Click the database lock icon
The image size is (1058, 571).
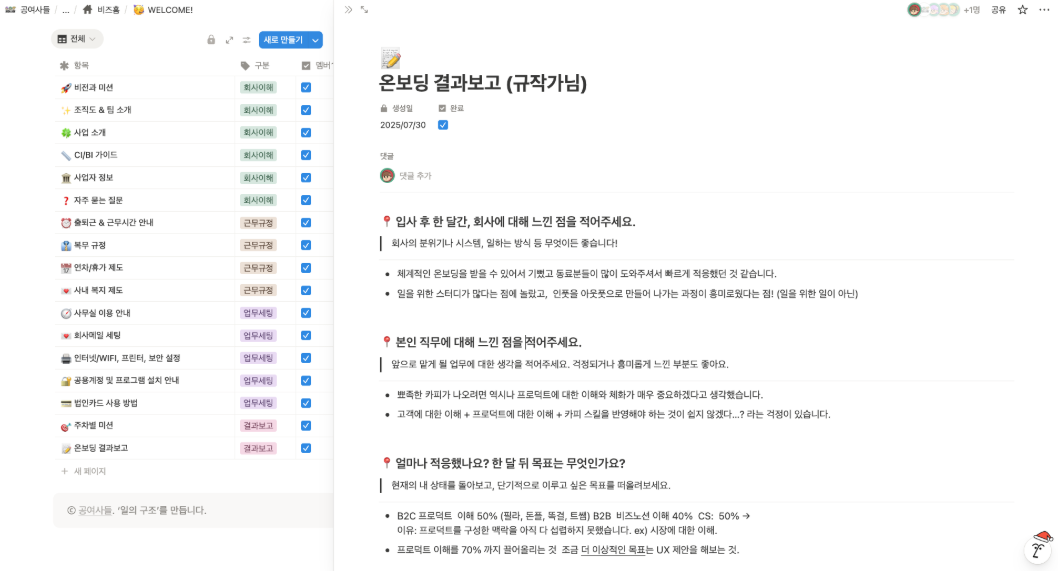(x=211, y=40)
